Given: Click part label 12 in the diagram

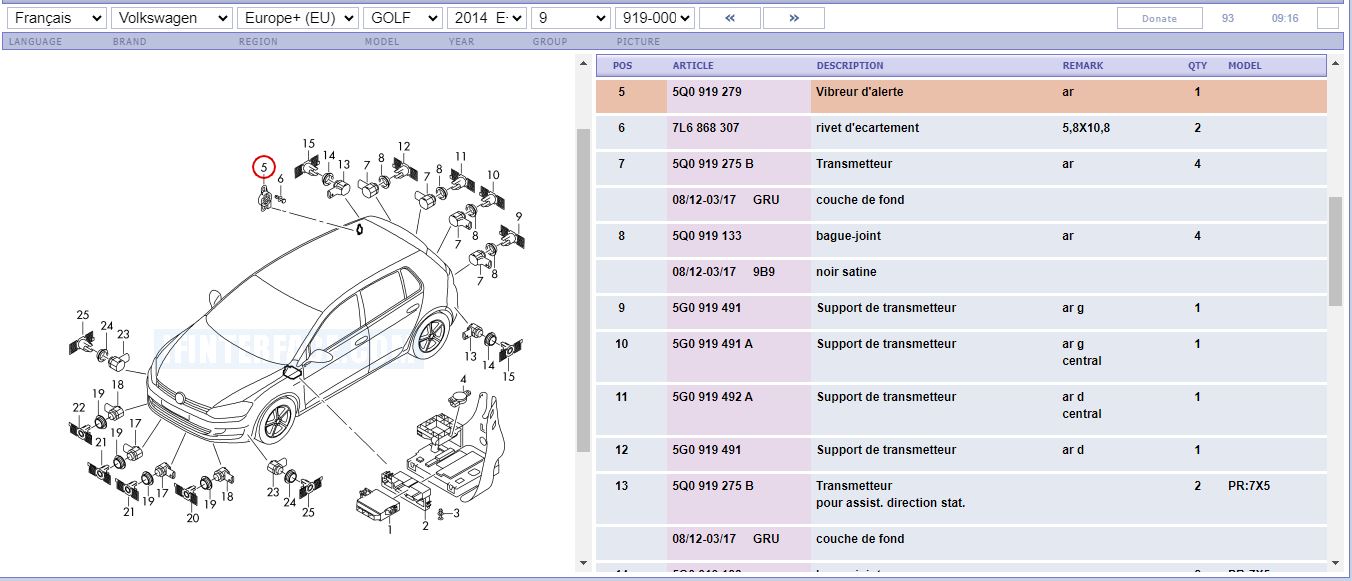Looking at the screenshot, I should [404, 146].
